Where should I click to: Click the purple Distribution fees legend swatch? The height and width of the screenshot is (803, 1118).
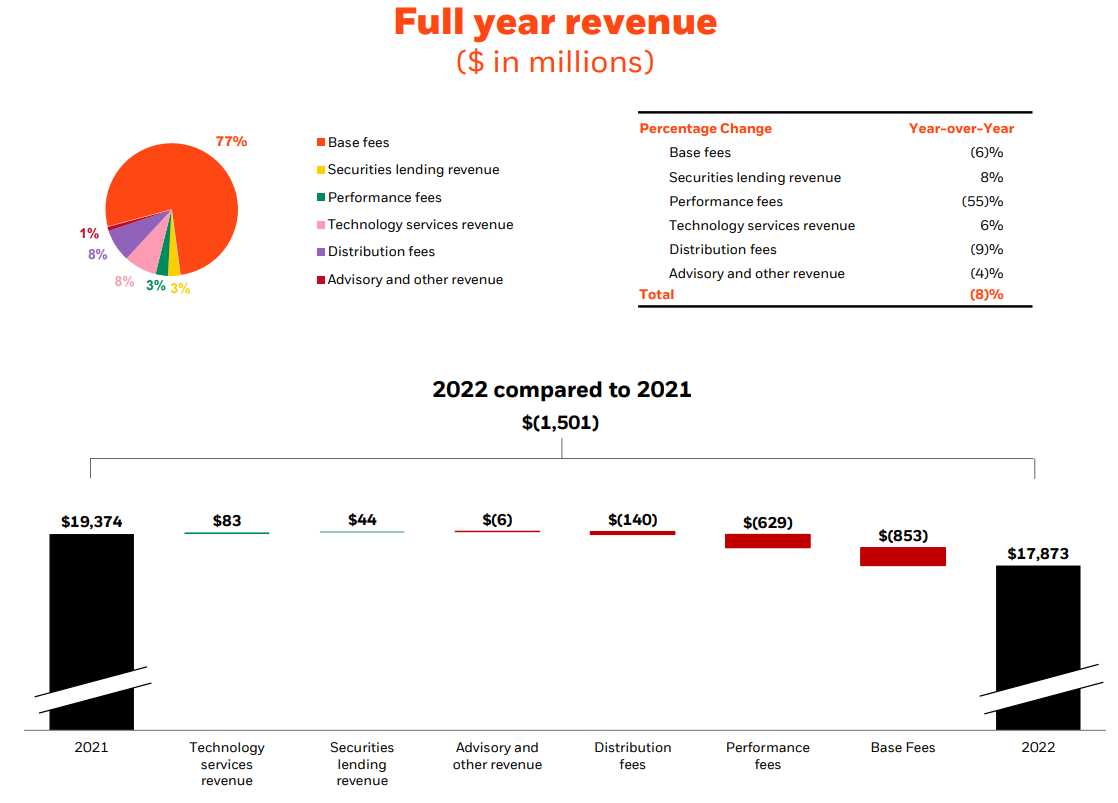[321, 252]
